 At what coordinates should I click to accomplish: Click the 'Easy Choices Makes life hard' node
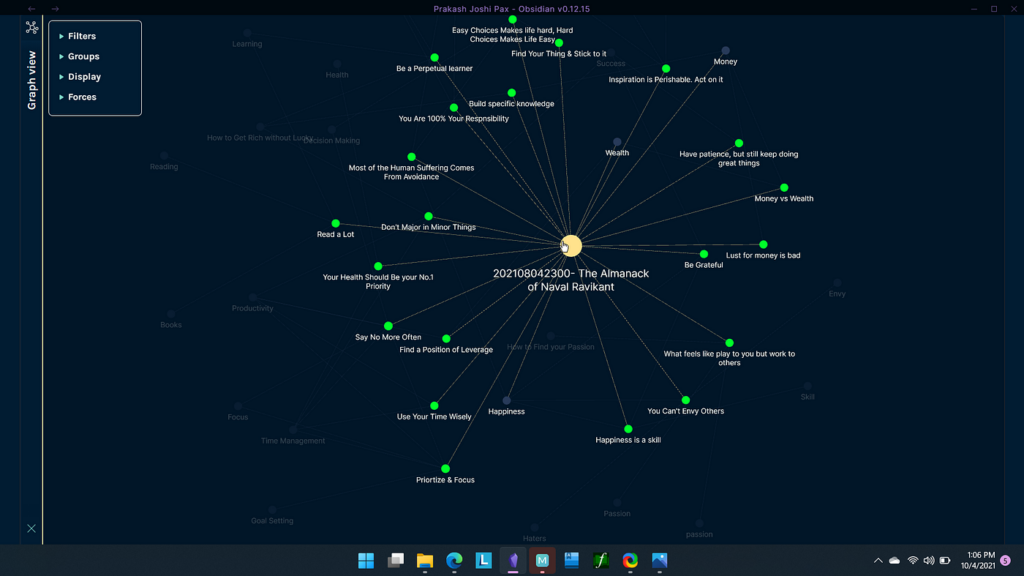(x=512, y=20)
